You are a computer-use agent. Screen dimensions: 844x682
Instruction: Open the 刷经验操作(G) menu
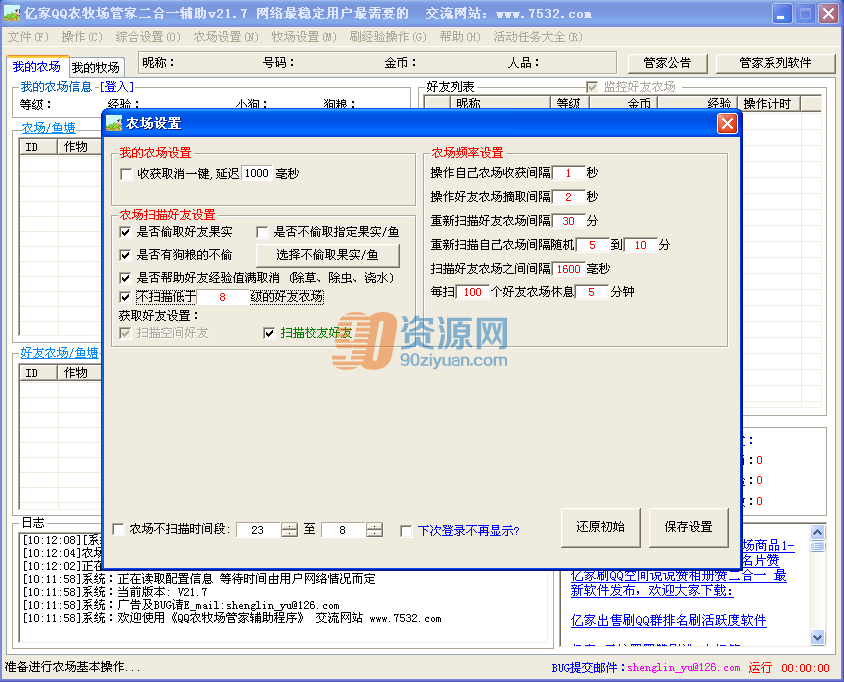(388, 37)
